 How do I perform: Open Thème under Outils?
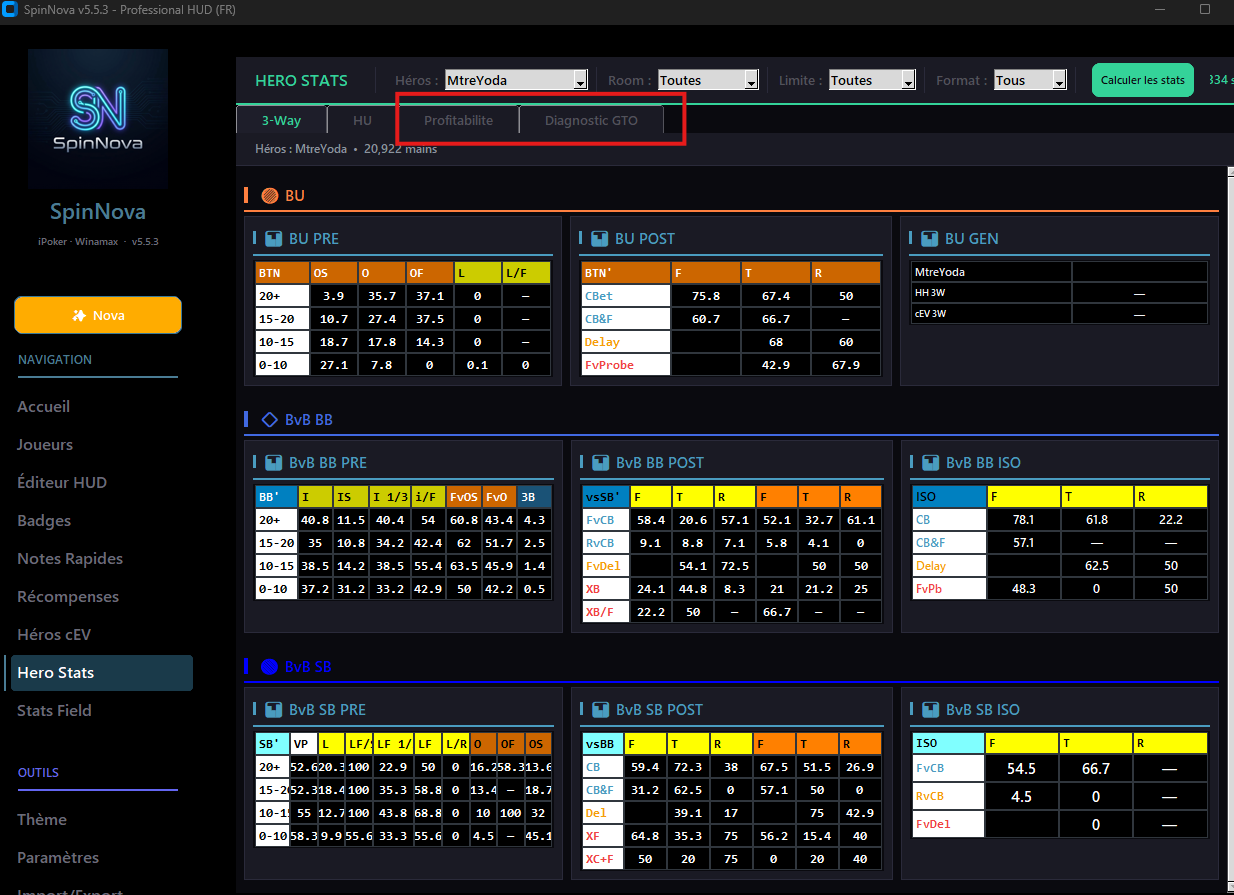[x=42, y=820]
